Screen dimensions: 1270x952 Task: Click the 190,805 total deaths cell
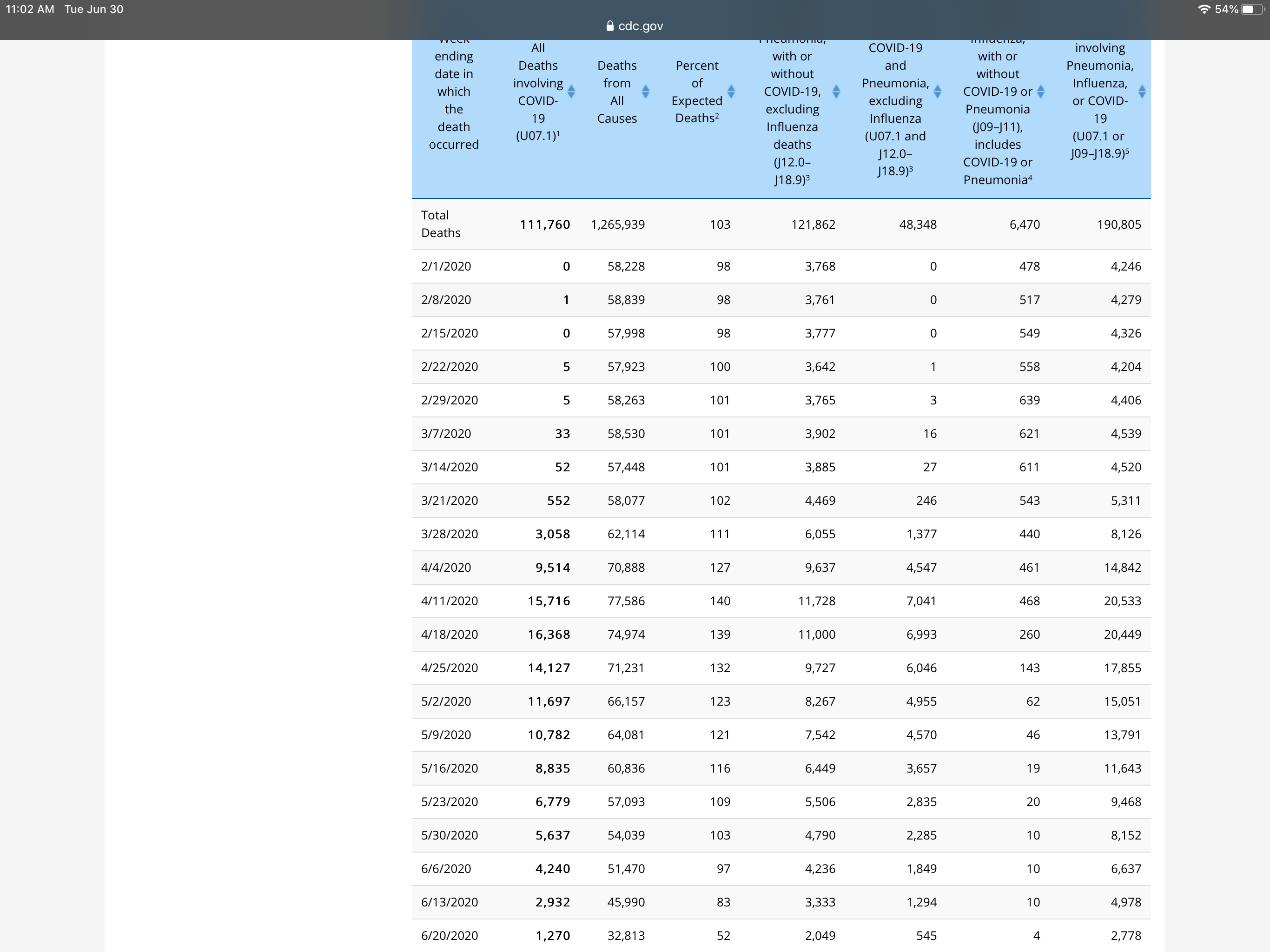(x=1118, y=225)
